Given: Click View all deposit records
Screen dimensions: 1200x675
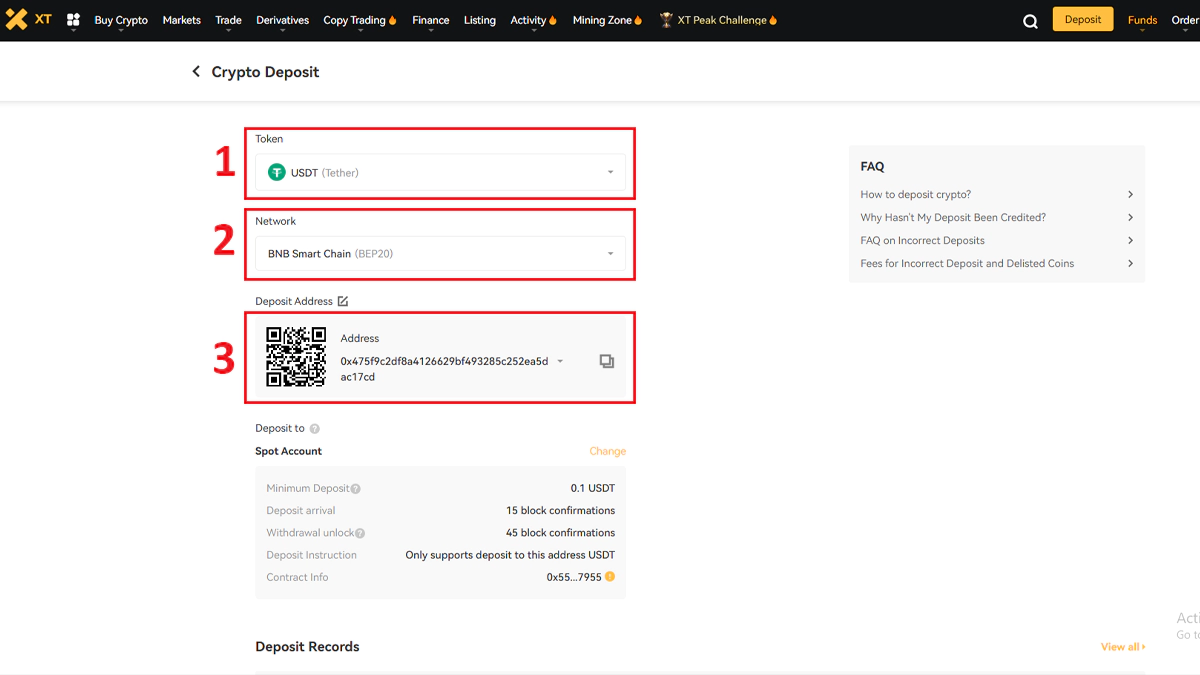Looking at the screenshot, I should coord(1122,647).
